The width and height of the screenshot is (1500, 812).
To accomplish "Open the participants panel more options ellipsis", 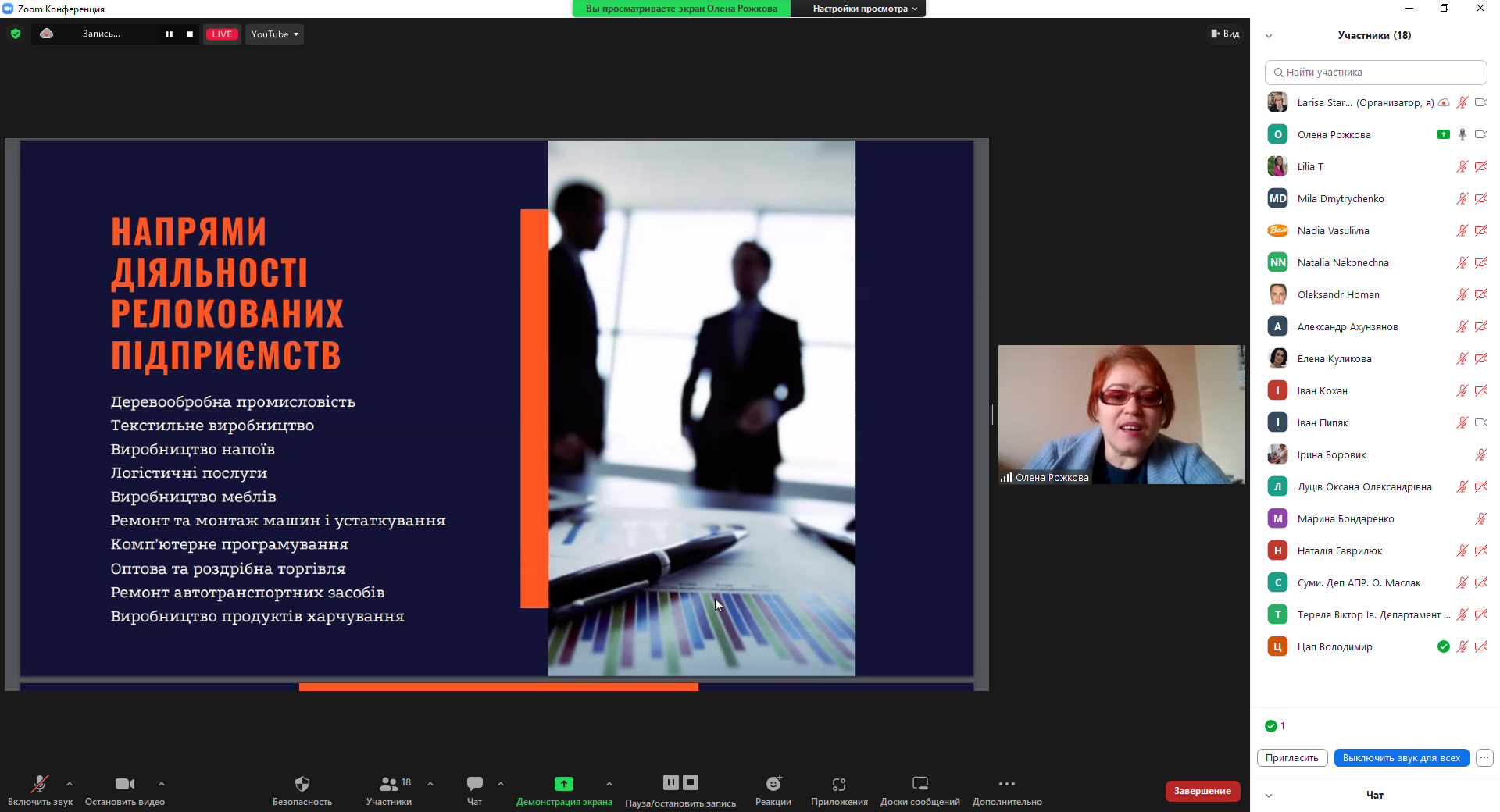I will point(1484,757).
